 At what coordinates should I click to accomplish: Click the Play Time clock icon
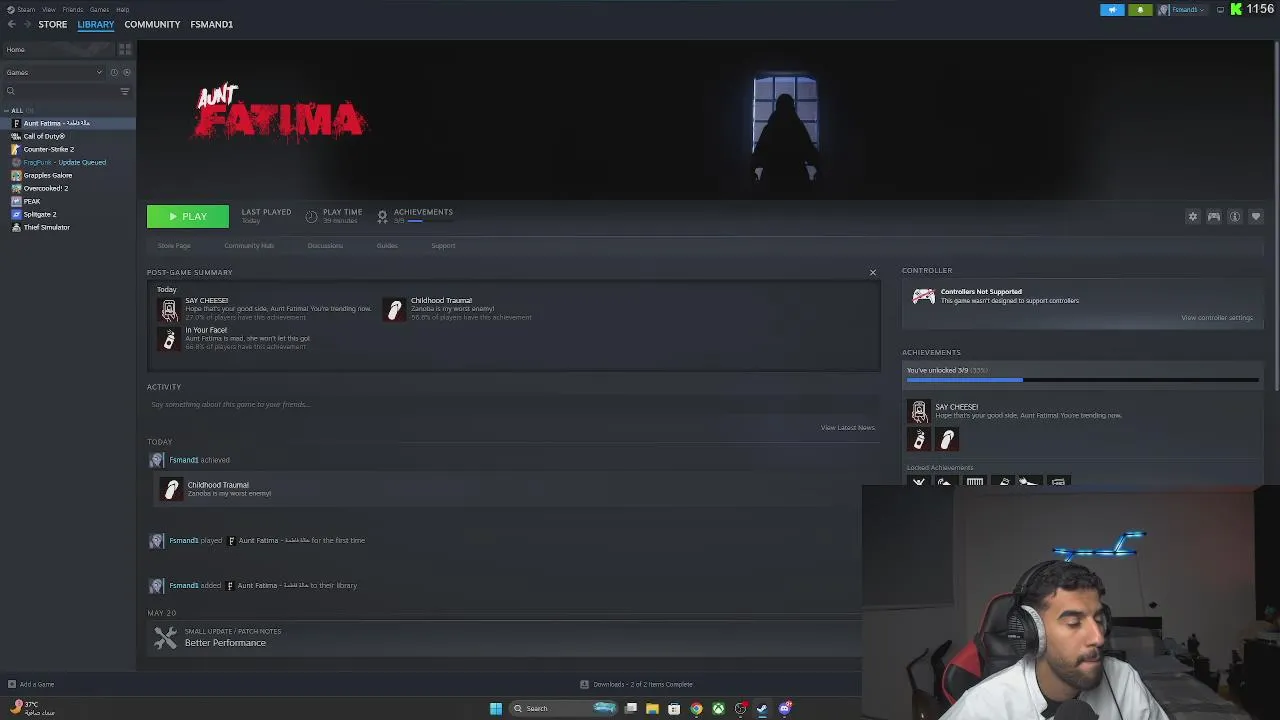click(x=311, y=216)
